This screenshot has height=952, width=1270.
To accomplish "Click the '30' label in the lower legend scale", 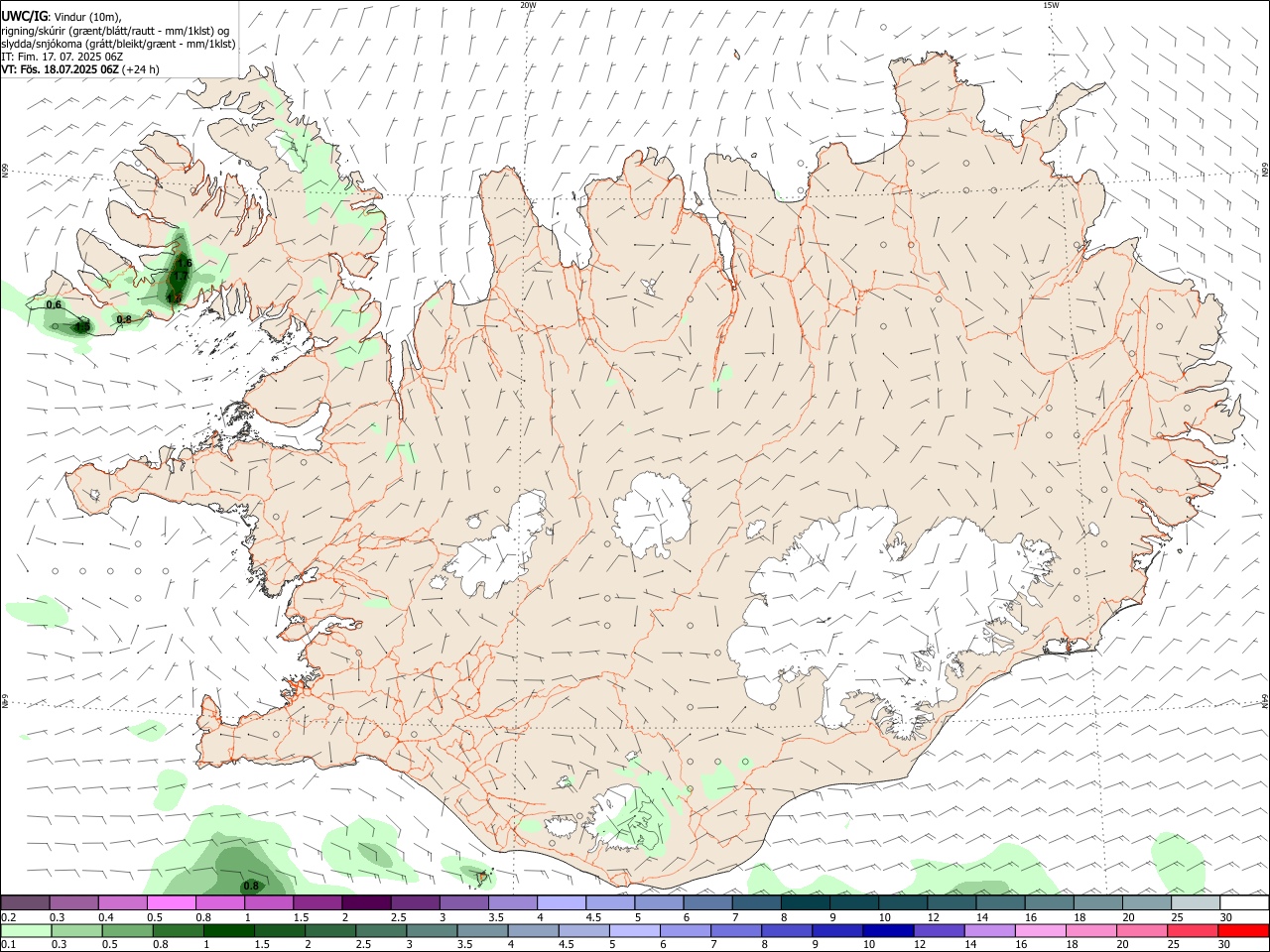I will [1224, 945].
